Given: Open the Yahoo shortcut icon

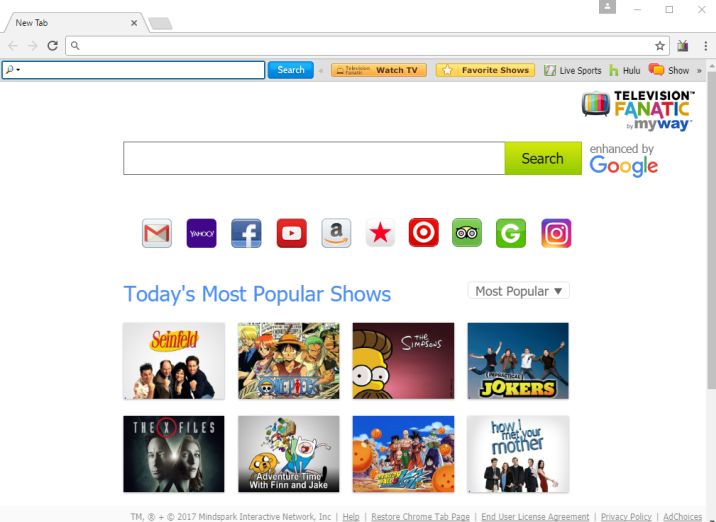Looking at the screenshot, I should [x=201, y=233].
